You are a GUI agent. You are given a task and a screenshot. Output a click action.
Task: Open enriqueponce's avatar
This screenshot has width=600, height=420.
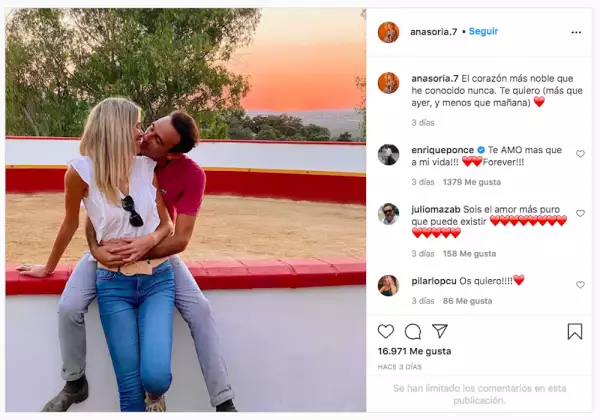pos(388,155)
